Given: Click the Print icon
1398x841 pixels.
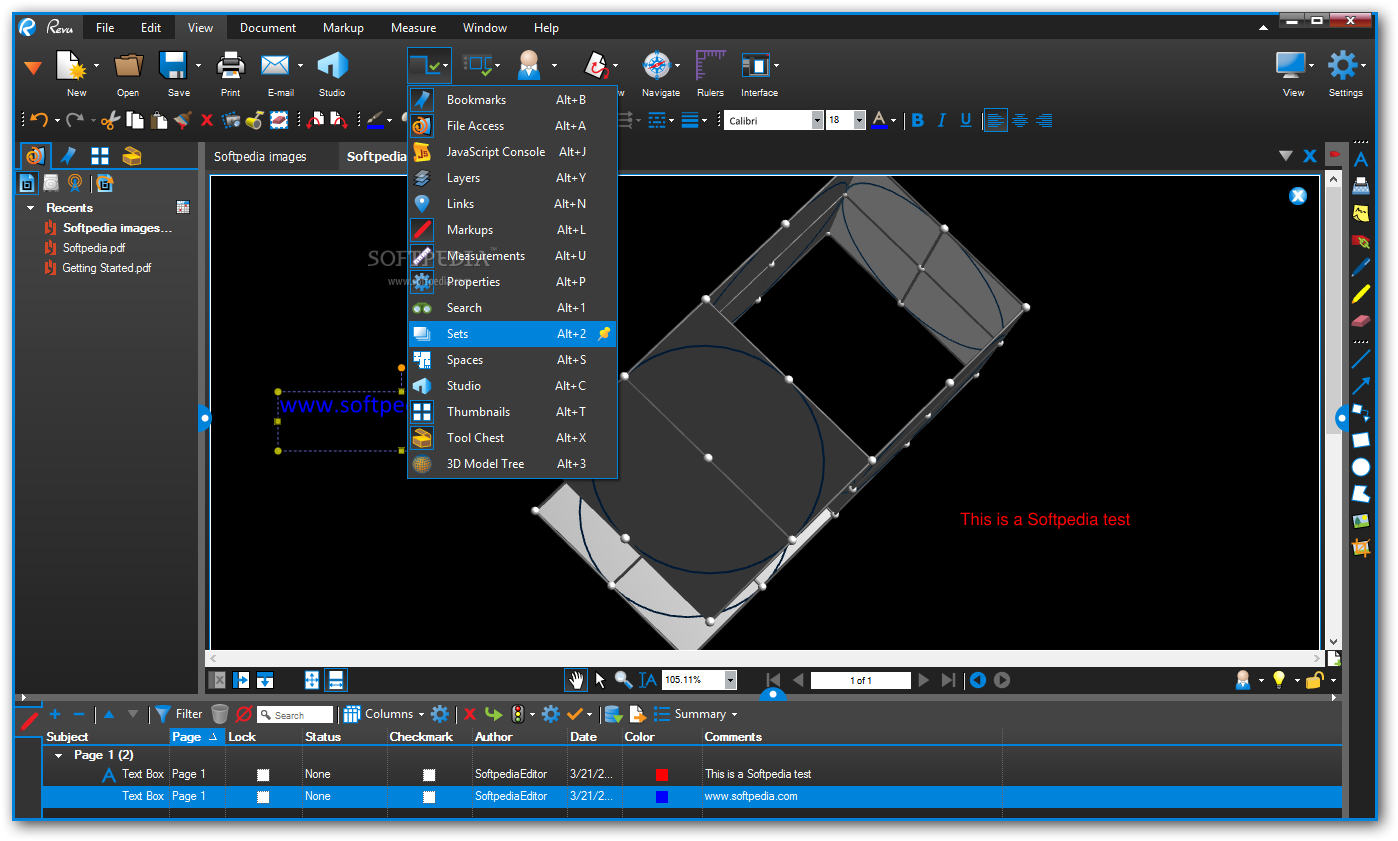Looking at the screenshot, I should tap(231, 66).
